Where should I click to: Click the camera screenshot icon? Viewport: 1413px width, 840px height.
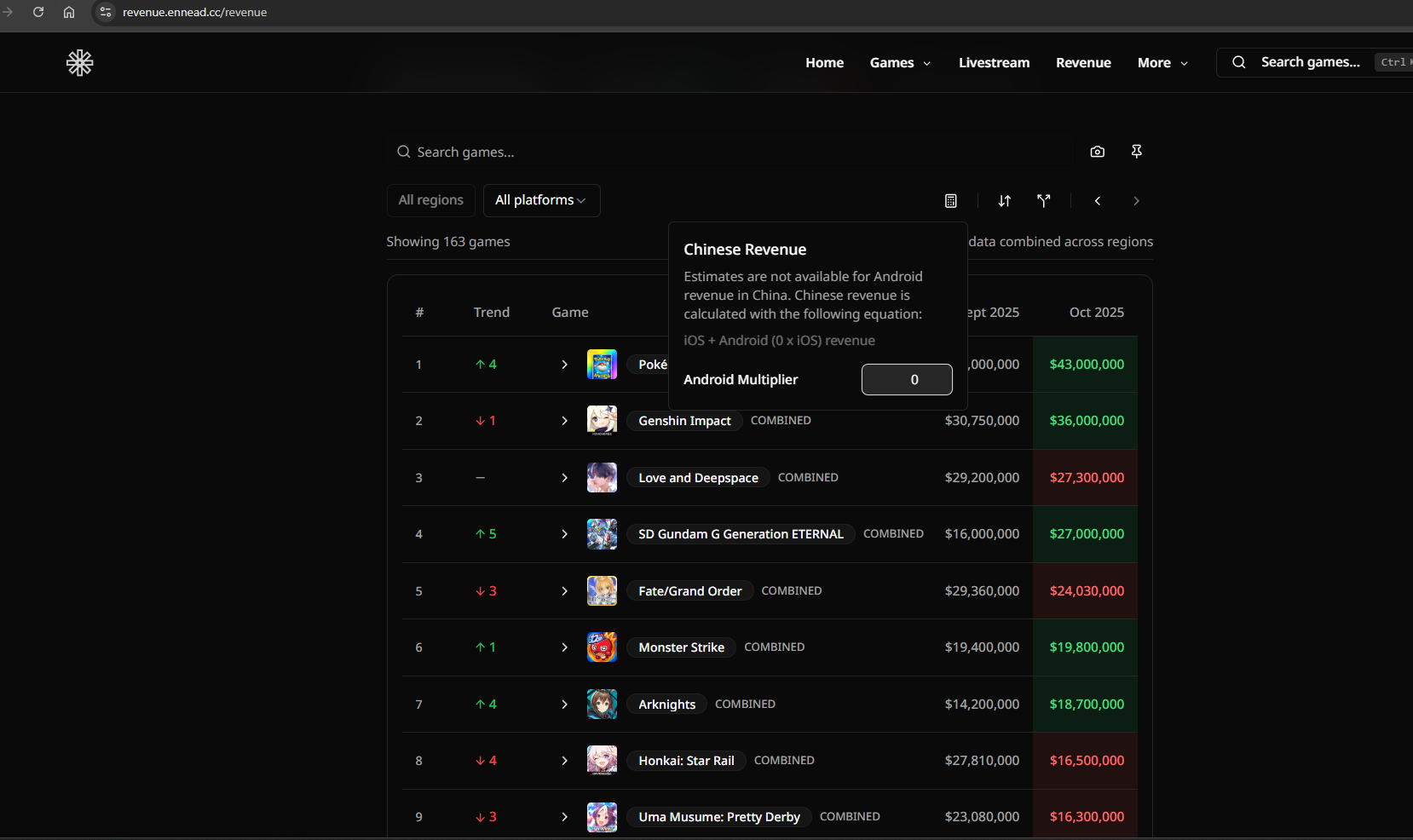pyautogui.click(x=1097, y=152)
